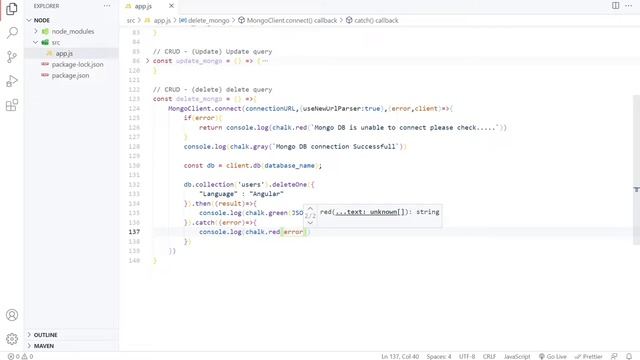Open the notifications bell
This screenshot has width=640, height=360.
(x=629, y=356)
